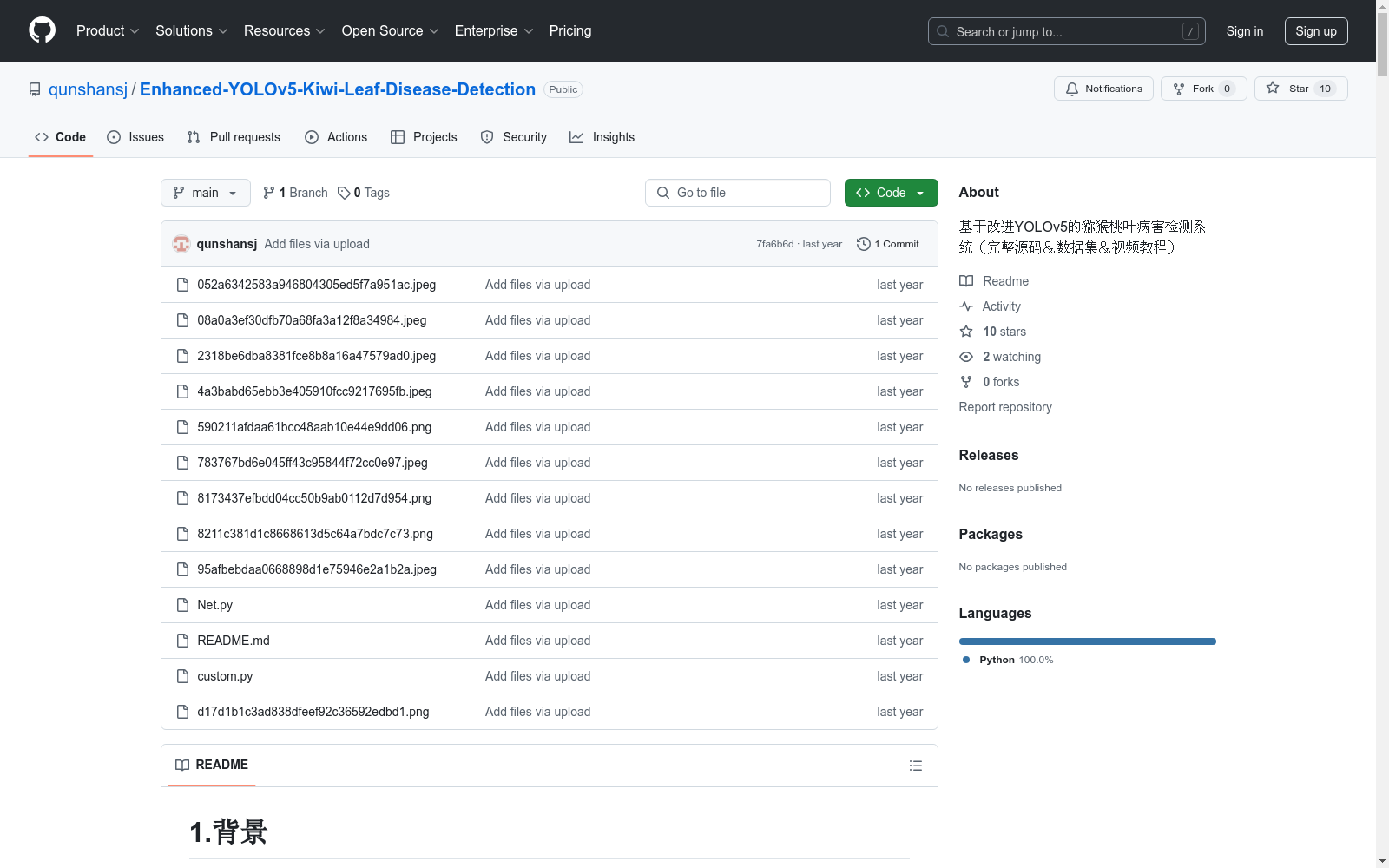
Task: Open the Enhanced-YOLOv5-Kiwi-Leaf-Disease-Detection repo link
Action: point(338,89)
